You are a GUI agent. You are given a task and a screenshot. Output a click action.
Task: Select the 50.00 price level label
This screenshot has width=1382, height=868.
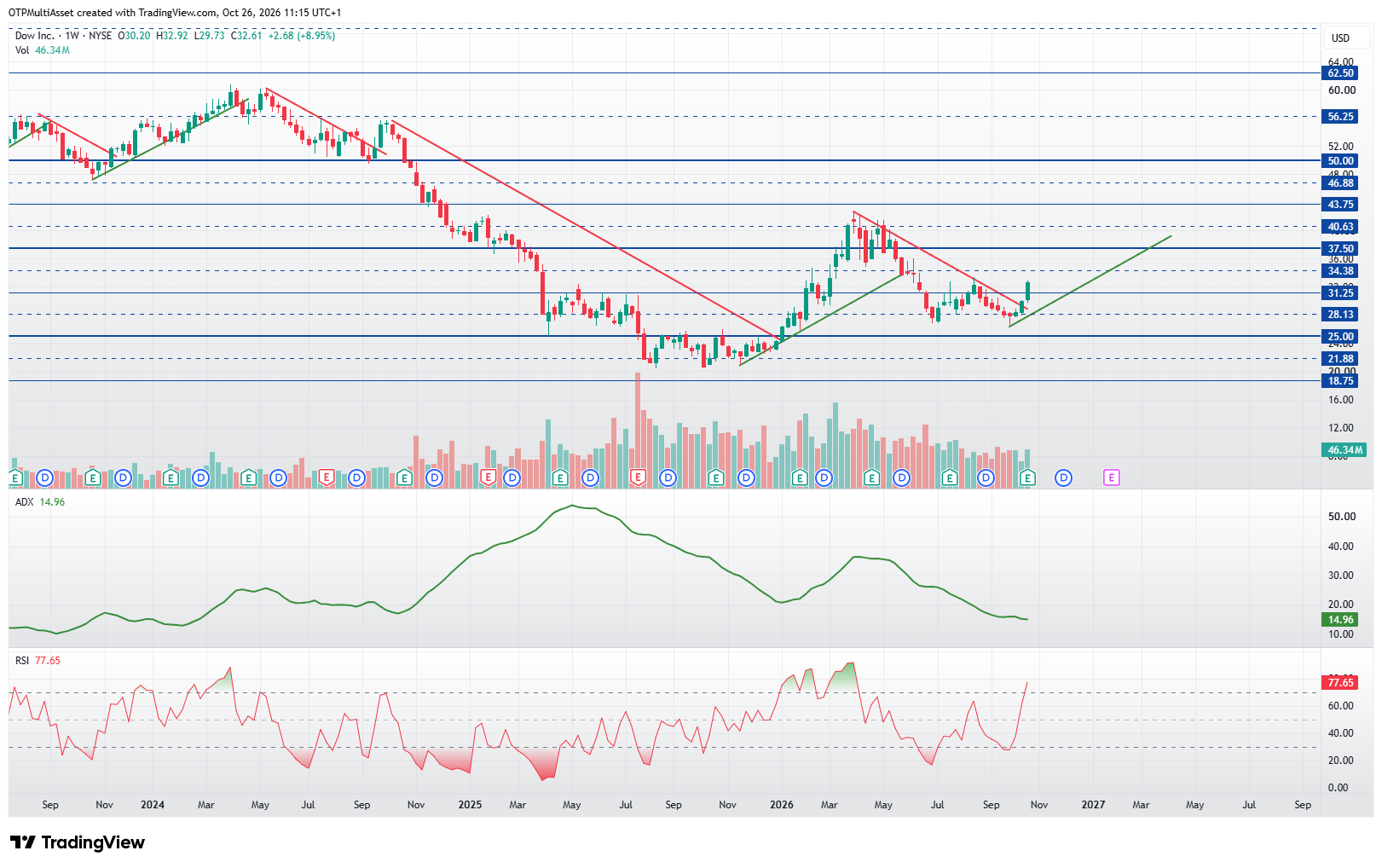point(1340,160)
